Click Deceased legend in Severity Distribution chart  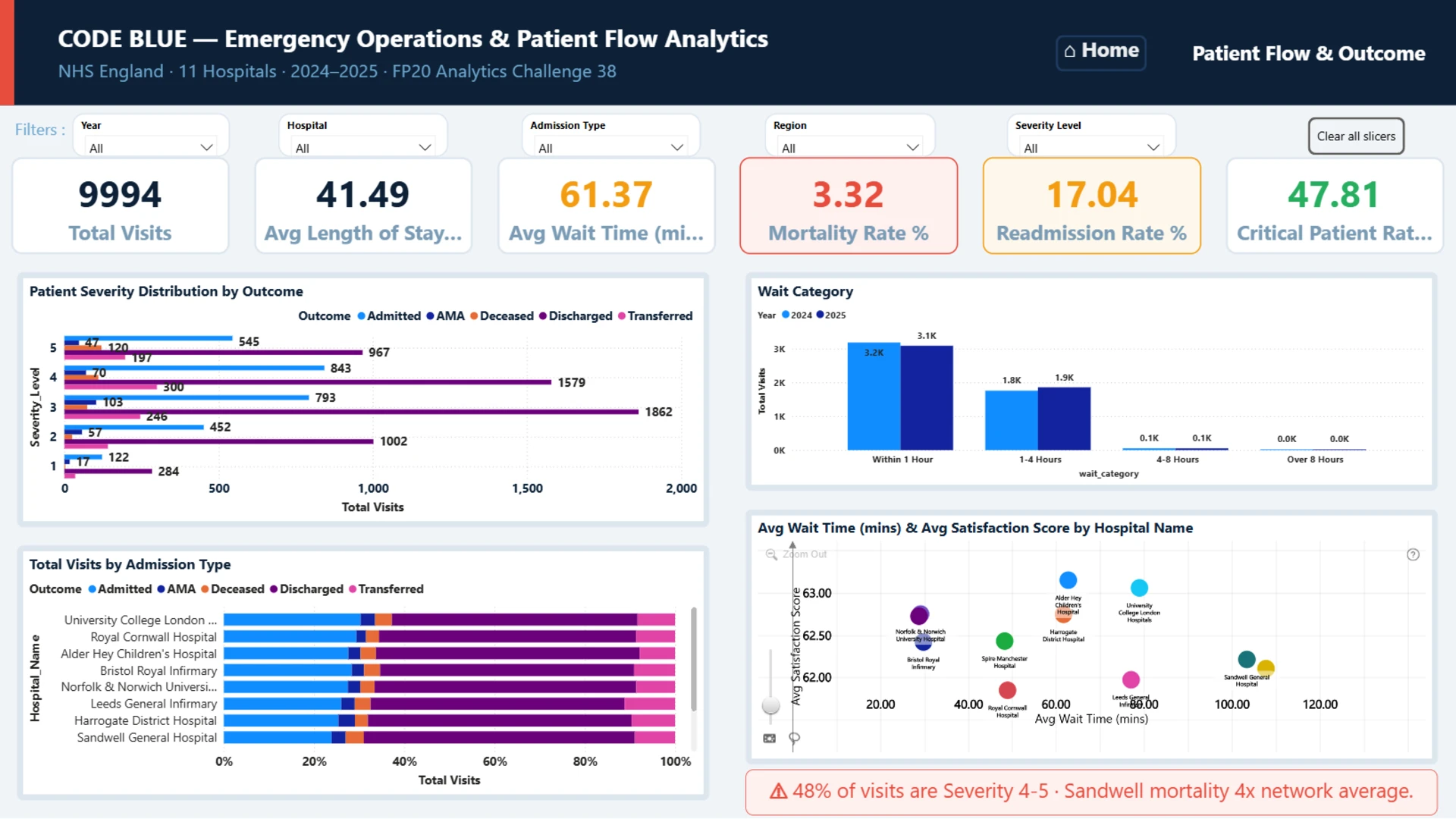click(x=501, y=316)
